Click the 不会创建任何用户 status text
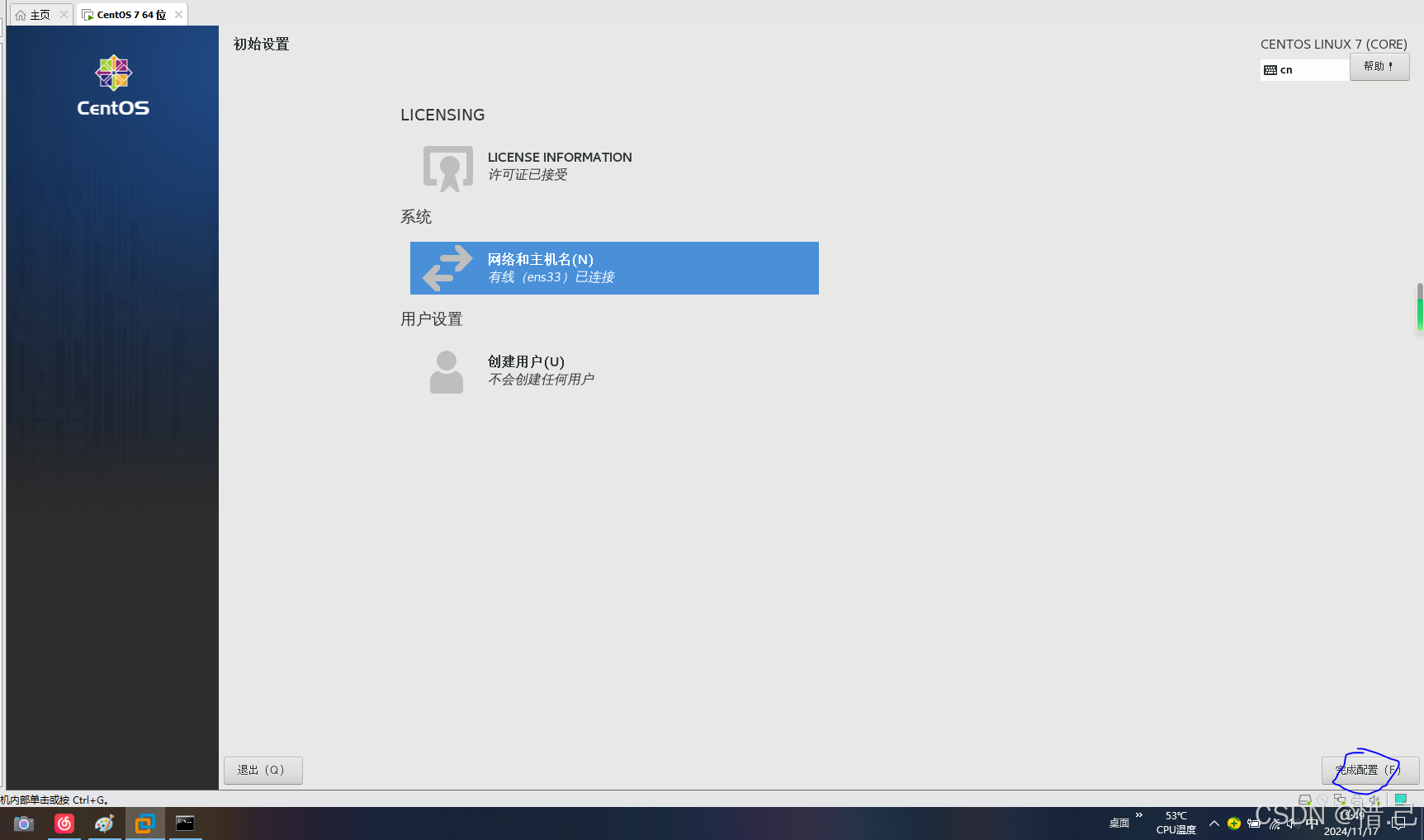The width and height of the screenshot is (1424, 840). [x=541, y=380]
